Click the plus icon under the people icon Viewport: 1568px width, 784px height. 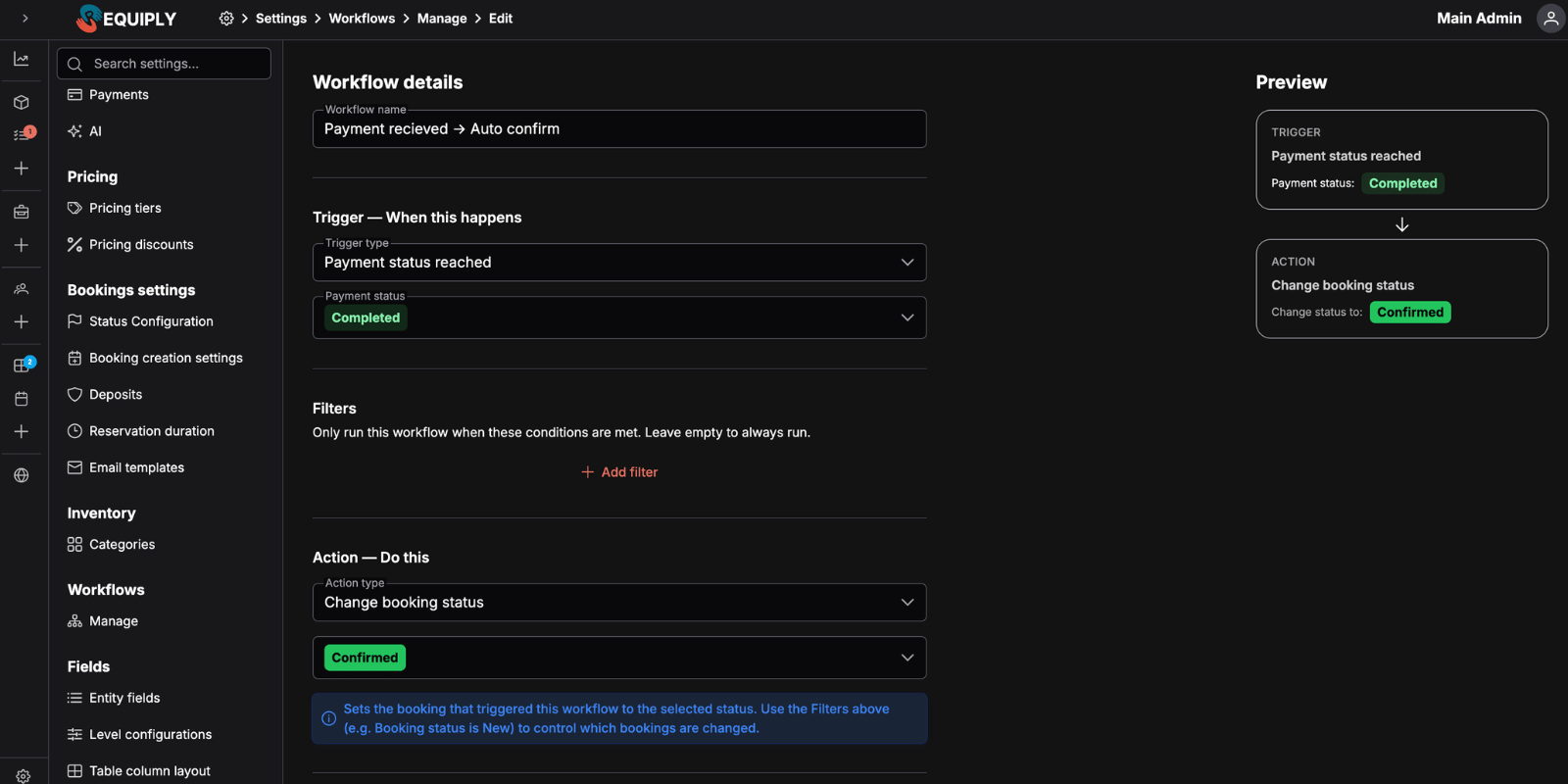pyautogui.click(x=22, y=321)
